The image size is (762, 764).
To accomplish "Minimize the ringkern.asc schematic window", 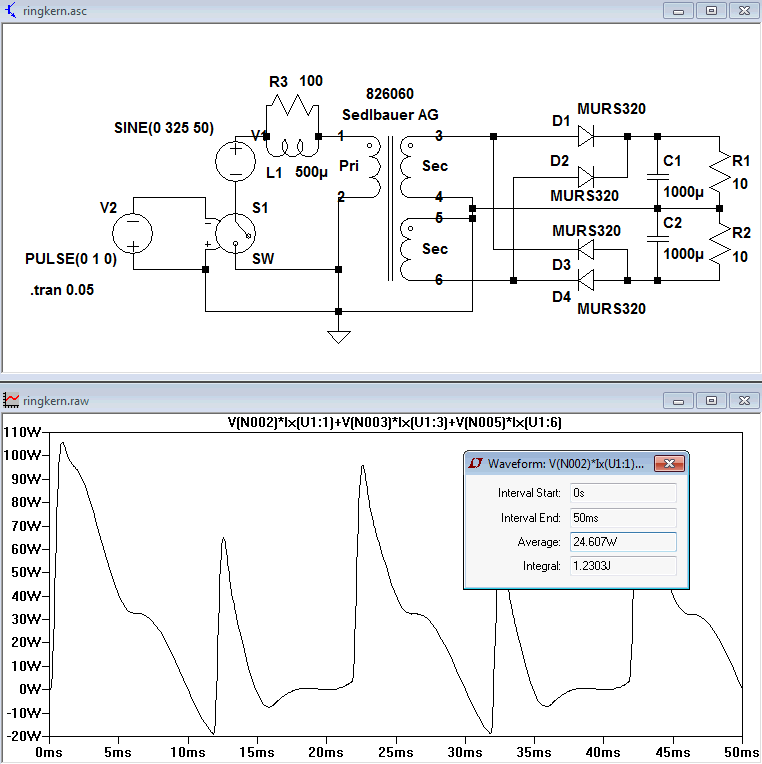I will click(678, 11).
